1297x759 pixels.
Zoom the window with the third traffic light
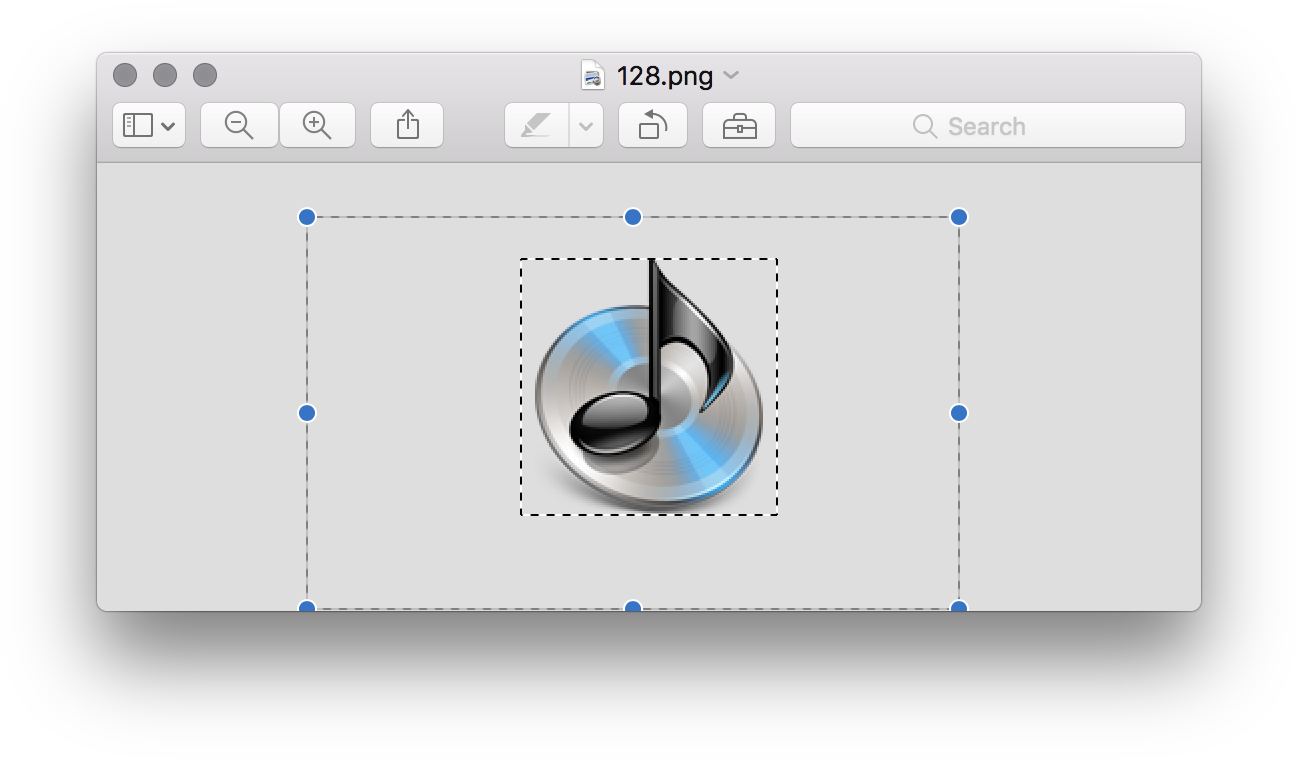coord(205,75)
